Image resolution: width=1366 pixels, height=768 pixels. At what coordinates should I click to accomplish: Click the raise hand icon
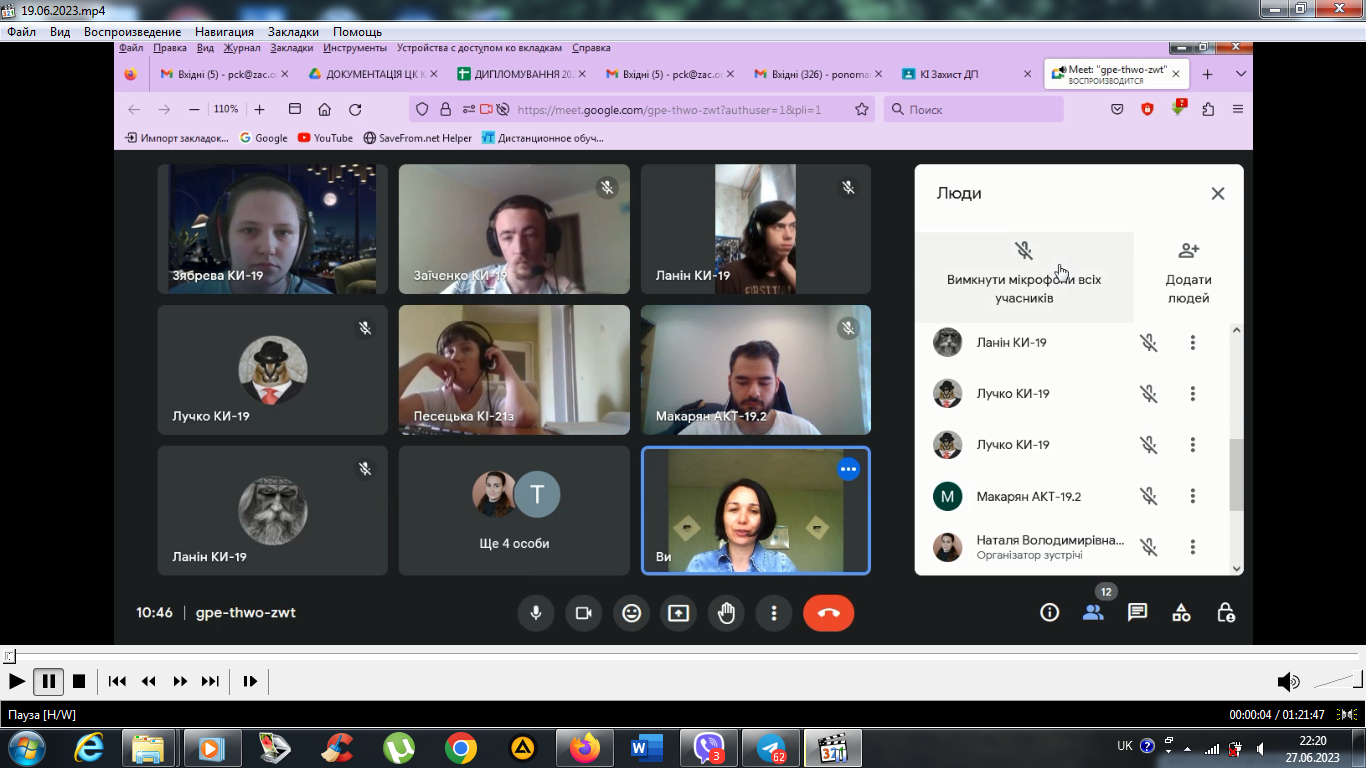pos(726,613)
